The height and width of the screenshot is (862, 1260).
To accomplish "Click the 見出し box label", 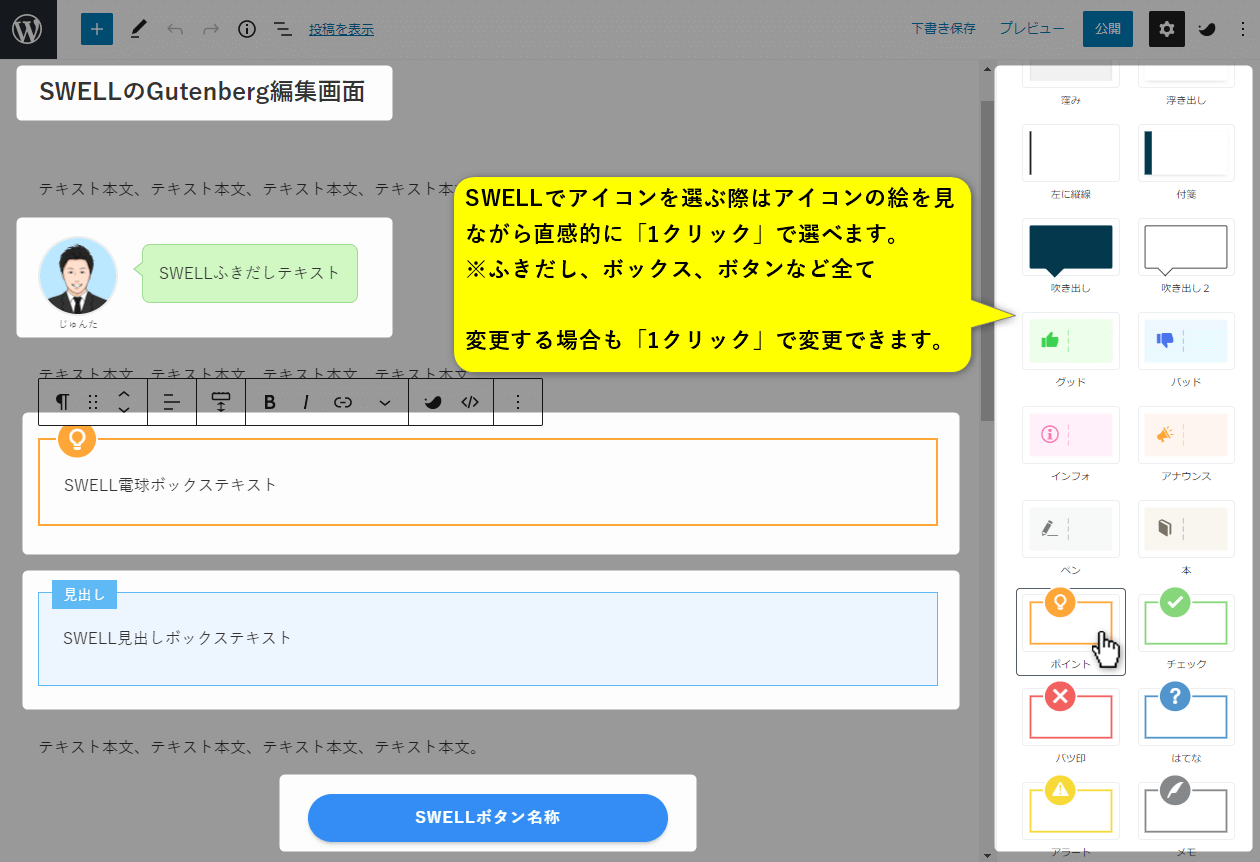I will click(84, 594).
